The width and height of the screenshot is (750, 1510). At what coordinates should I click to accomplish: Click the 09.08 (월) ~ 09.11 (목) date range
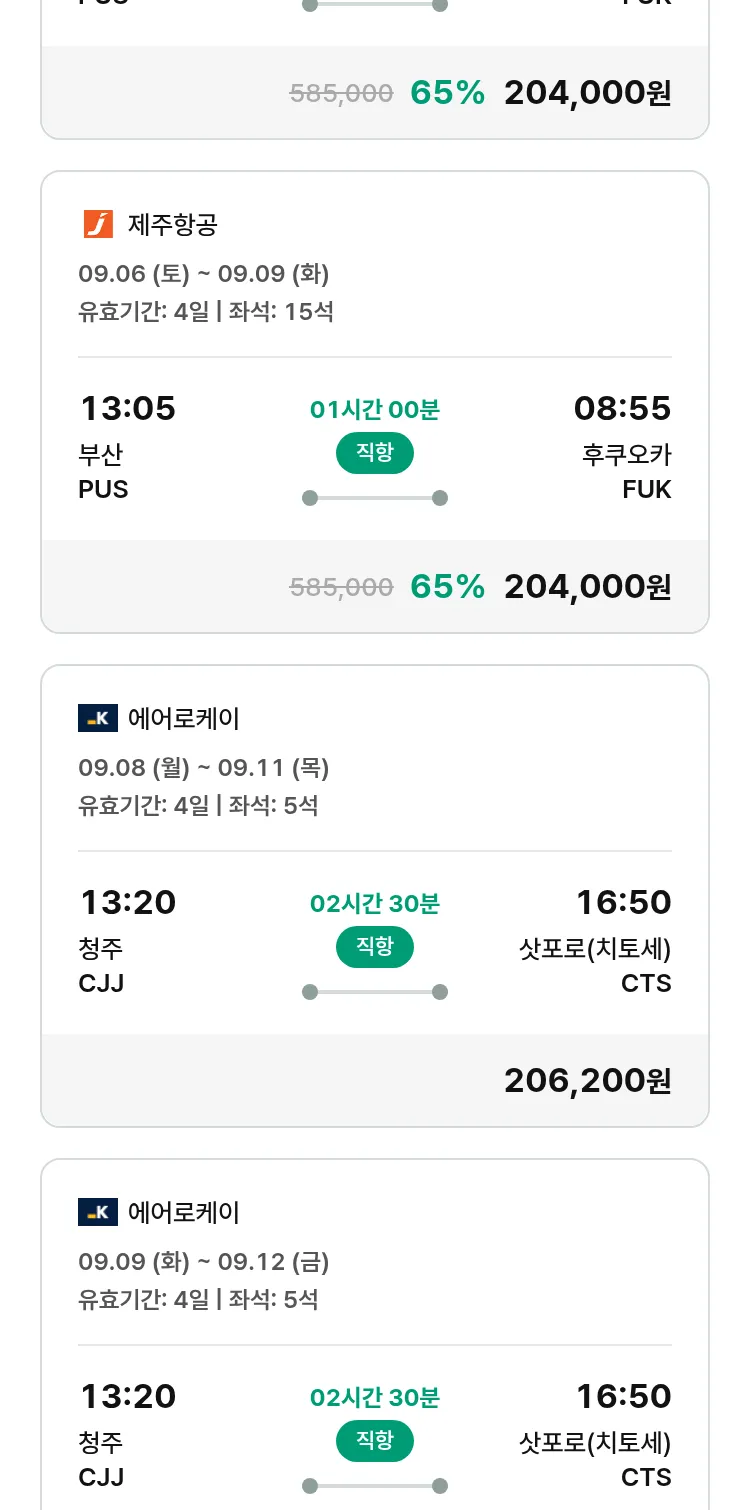[204, 767]
